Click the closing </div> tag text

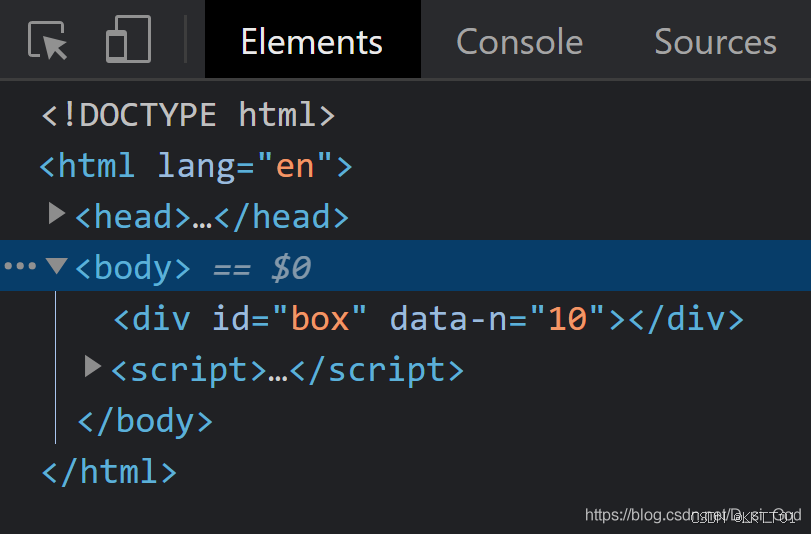[686, 318]
